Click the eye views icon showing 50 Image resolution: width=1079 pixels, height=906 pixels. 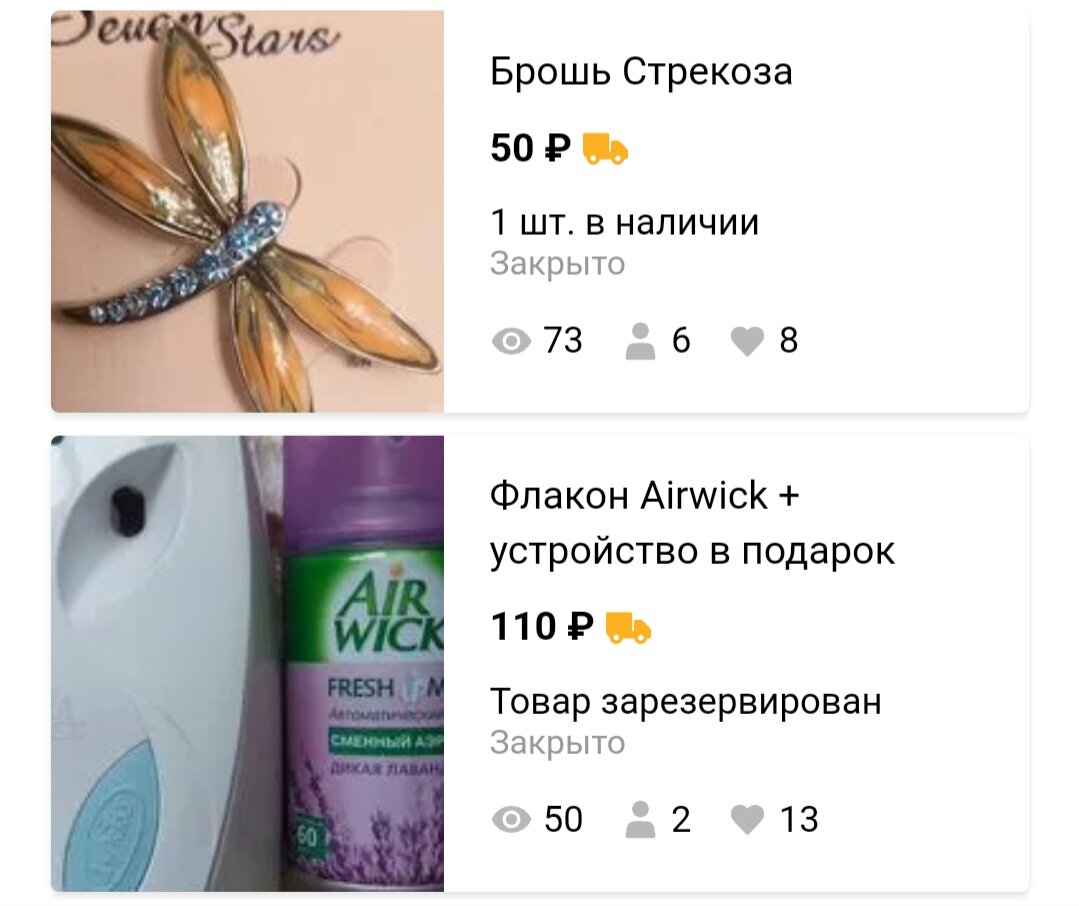point(511,819)
